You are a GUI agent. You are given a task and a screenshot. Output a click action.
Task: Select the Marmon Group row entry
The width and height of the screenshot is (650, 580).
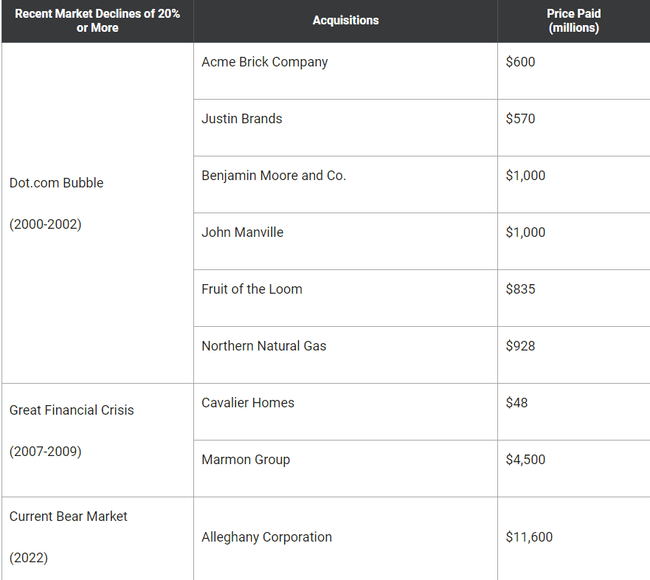coord(245,460)
